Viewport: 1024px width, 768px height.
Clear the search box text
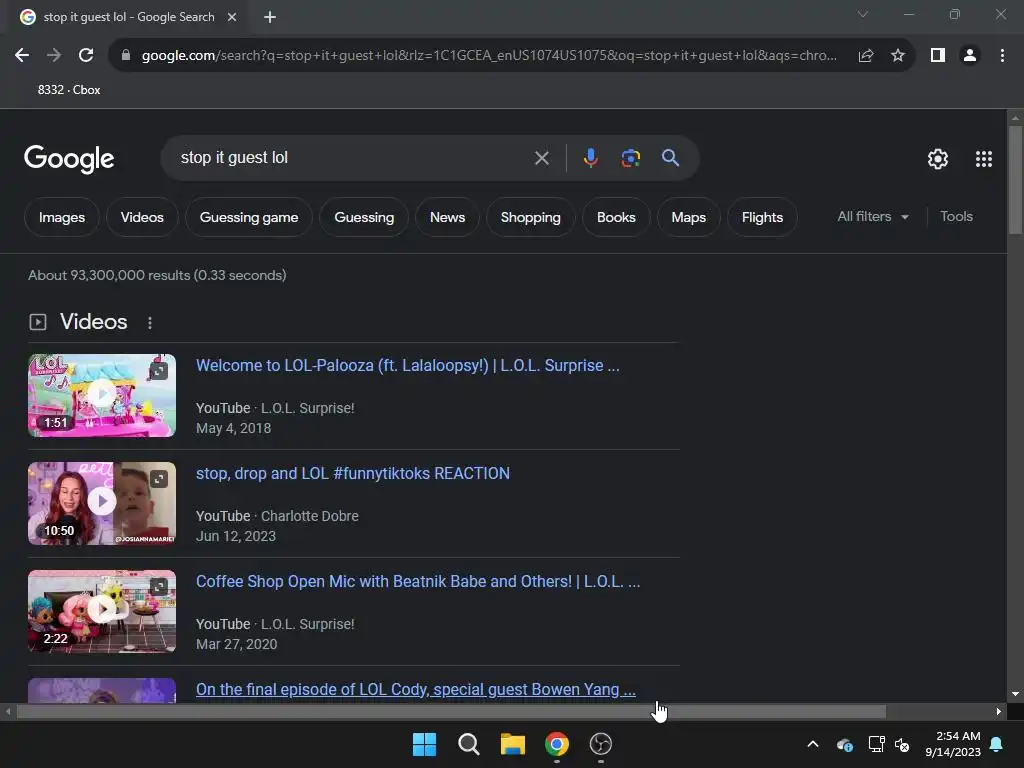coord(541,158)
